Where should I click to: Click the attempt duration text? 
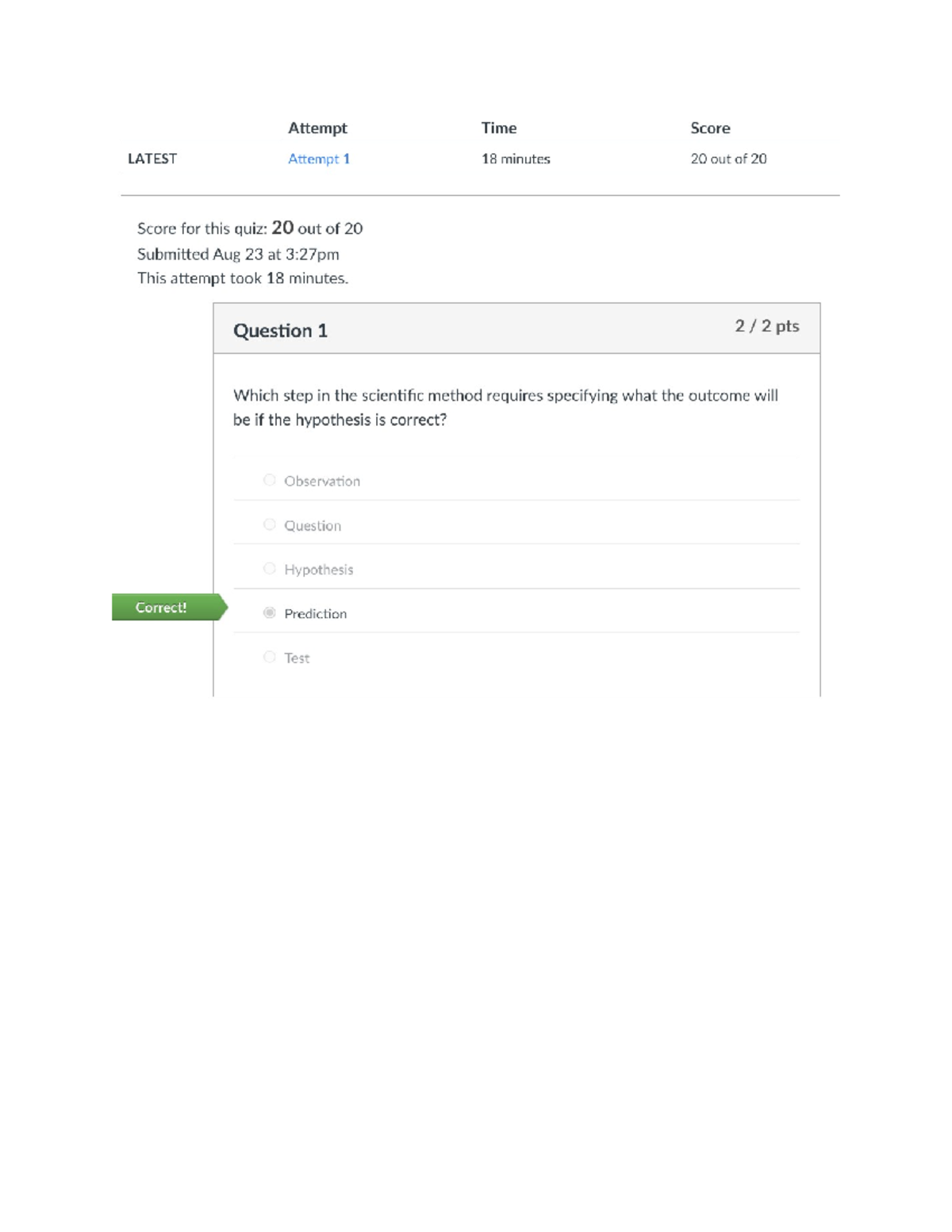click(x=242, y=278)
